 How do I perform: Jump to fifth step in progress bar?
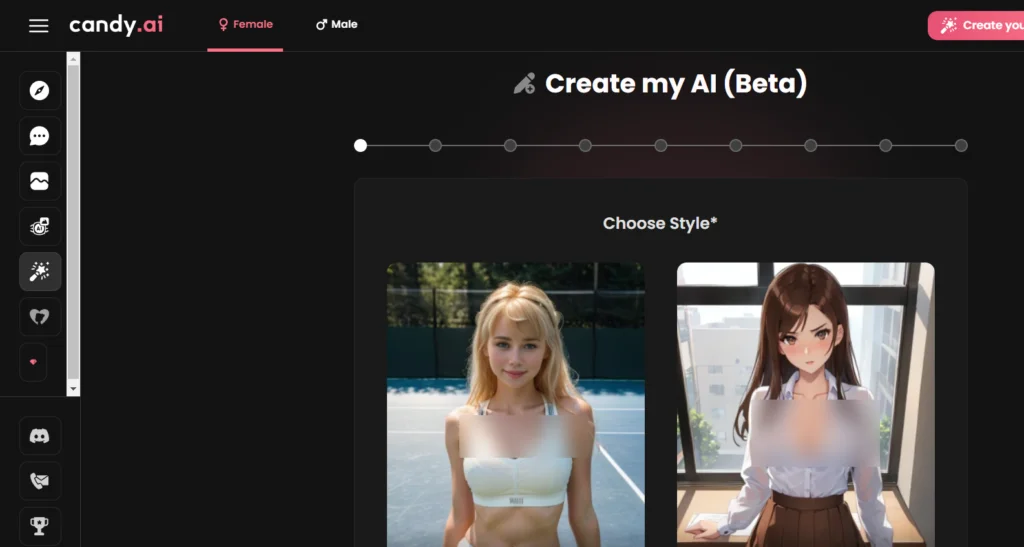tap(661, 146)
